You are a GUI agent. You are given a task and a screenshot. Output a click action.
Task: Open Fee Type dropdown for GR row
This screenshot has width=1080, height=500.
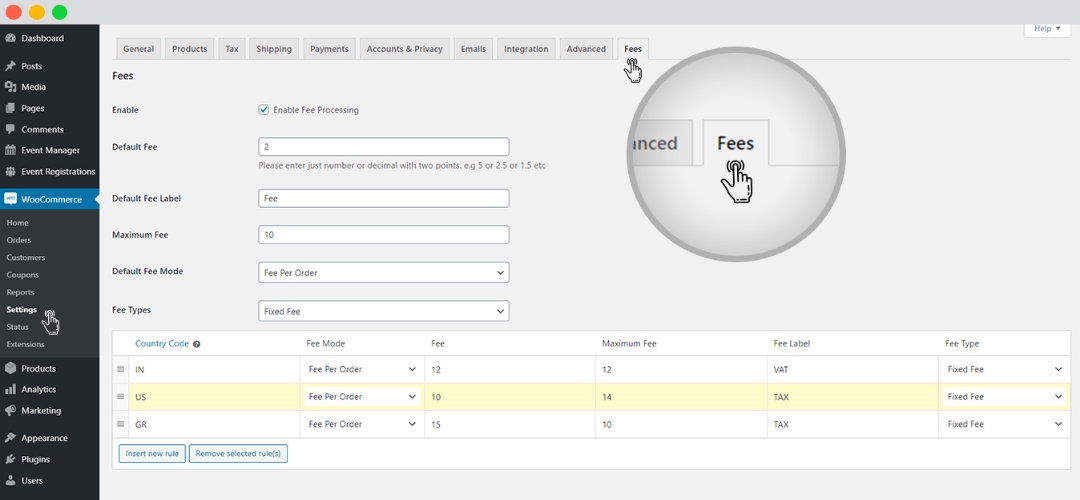[1004, 424]
